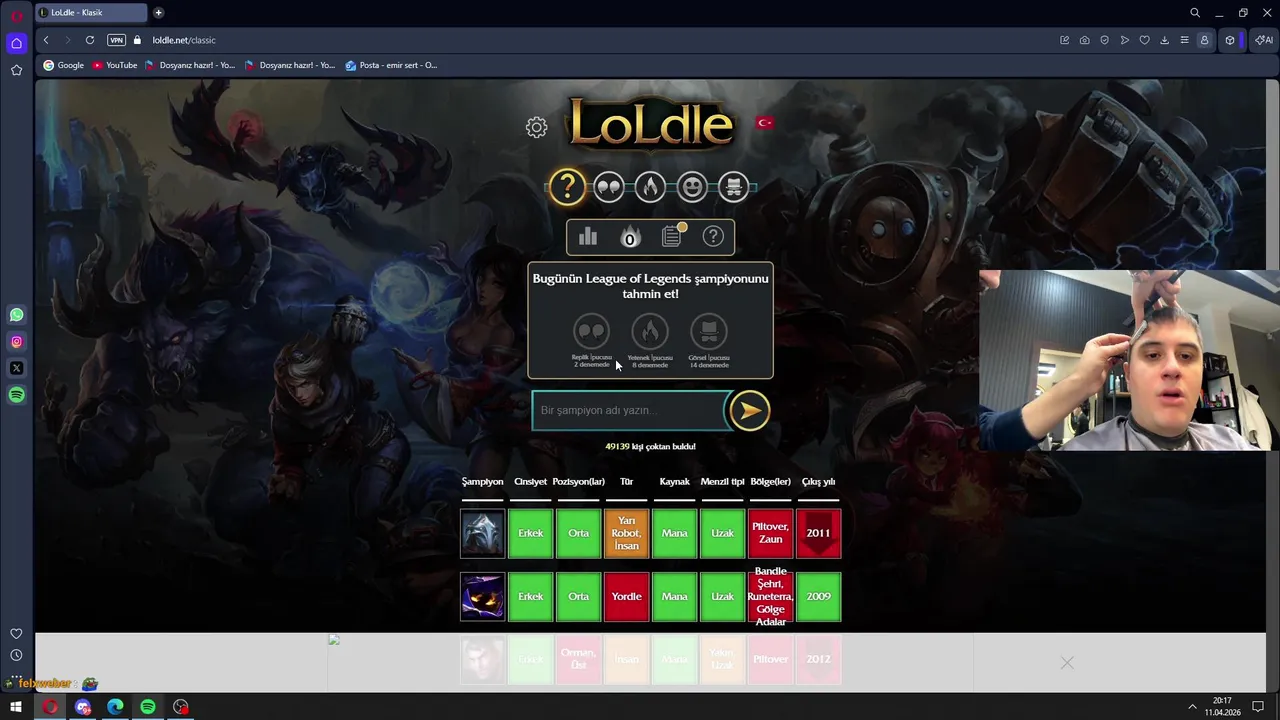Viewport: 1280px width, 720px height.
Task: Open site security padlock info
Action: [x=138, y=40]
